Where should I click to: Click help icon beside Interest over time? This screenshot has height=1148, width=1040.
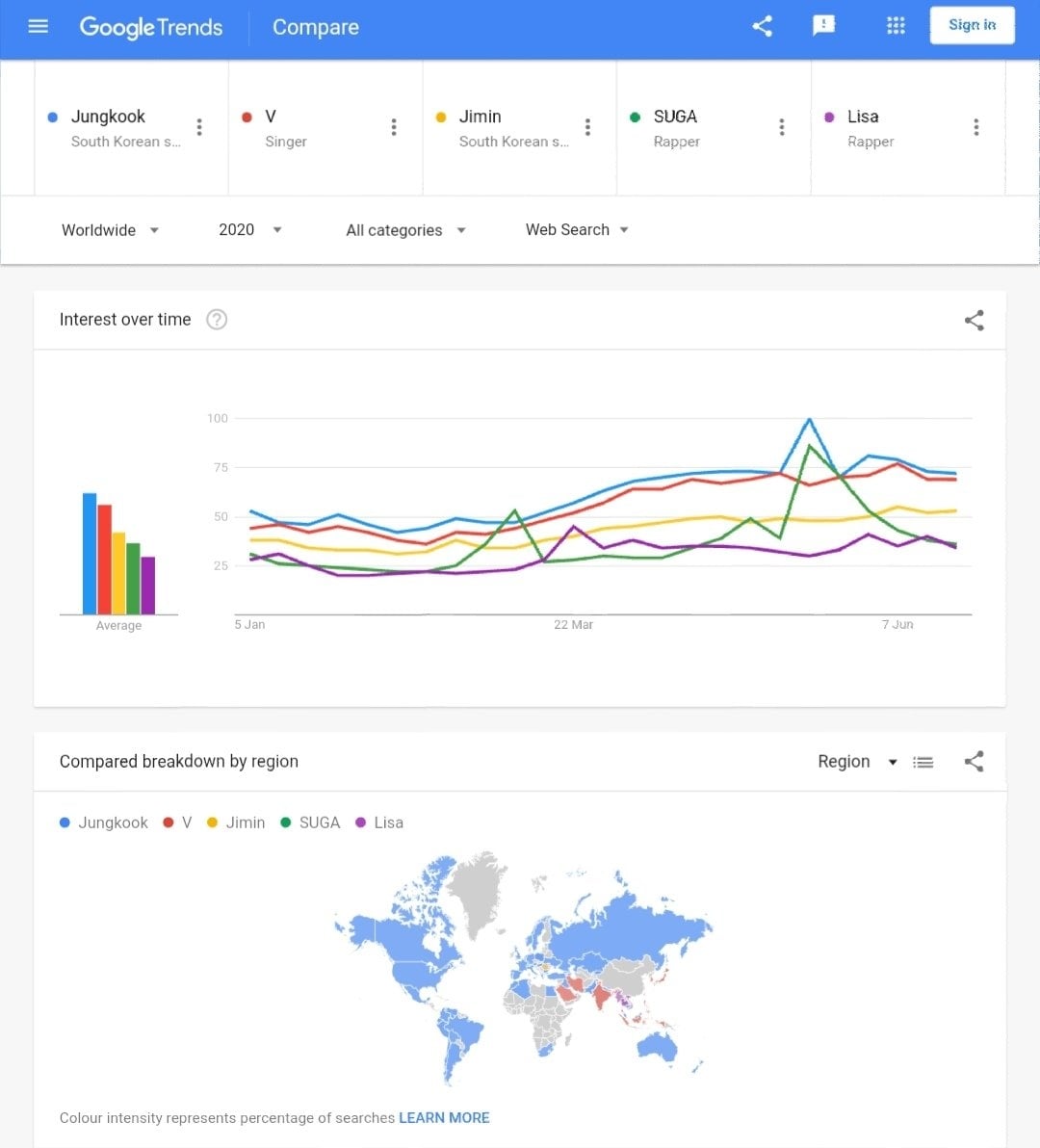click(217, 320)
